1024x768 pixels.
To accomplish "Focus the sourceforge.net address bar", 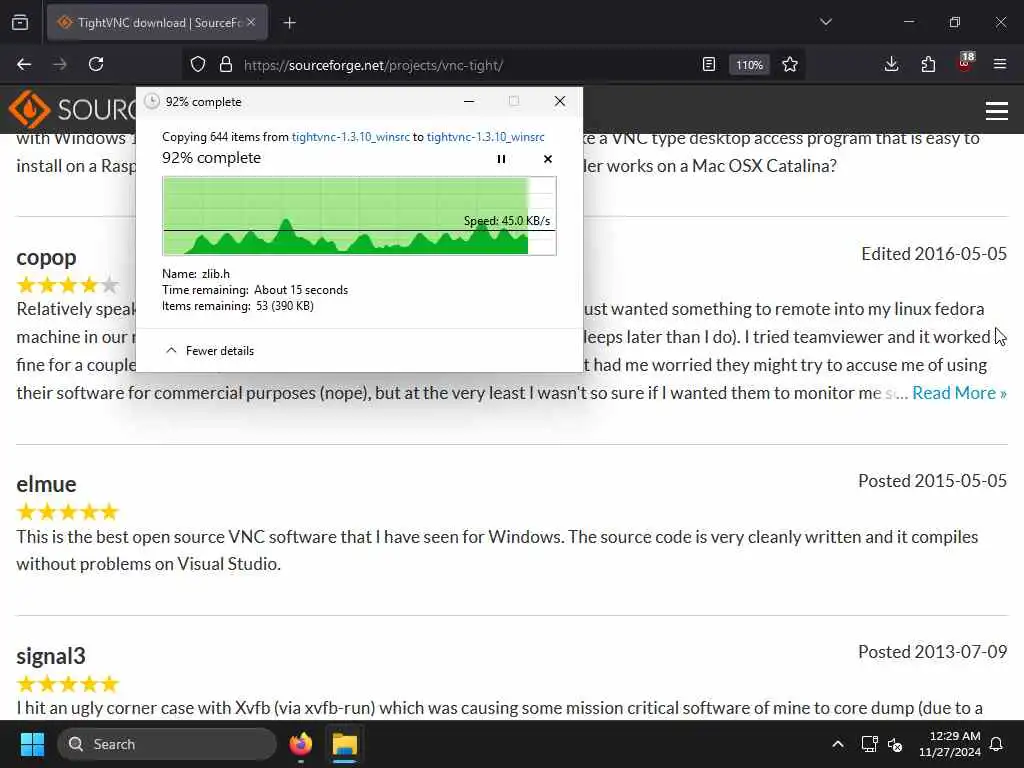I will (373, 65).
